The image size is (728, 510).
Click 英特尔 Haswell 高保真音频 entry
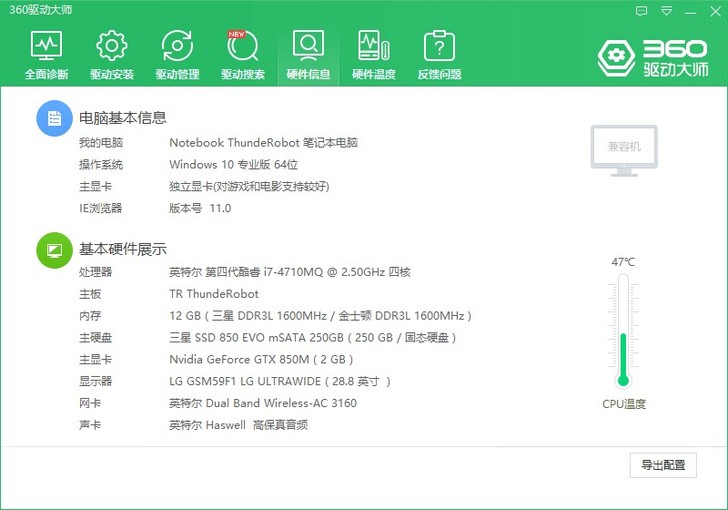[239, 425]
